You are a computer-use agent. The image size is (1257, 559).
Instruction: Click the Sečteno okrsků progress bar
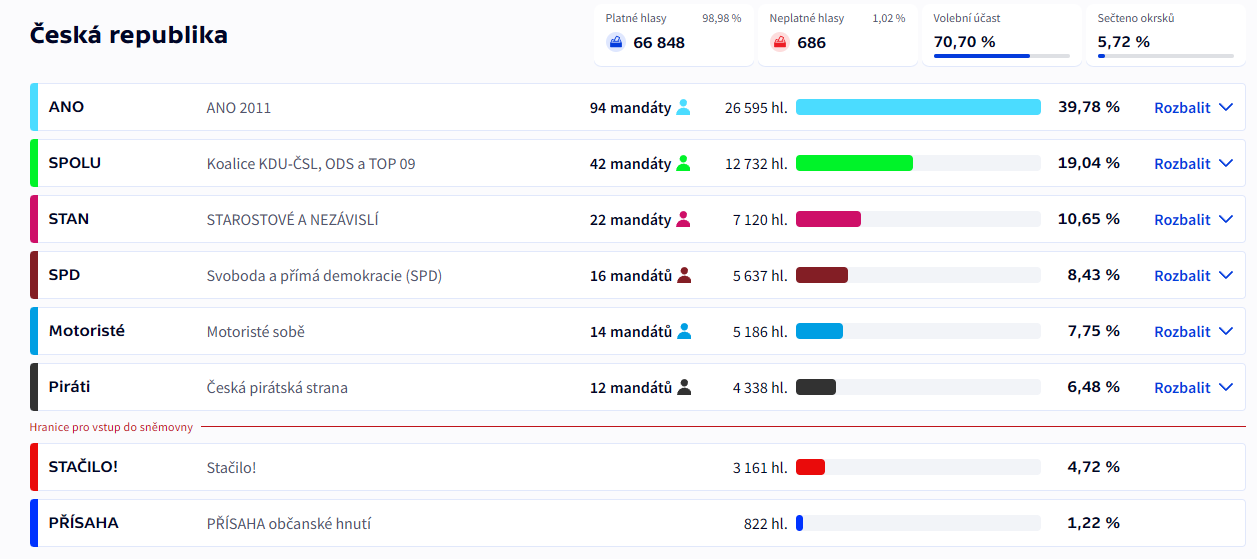(x=1165, y=56)
